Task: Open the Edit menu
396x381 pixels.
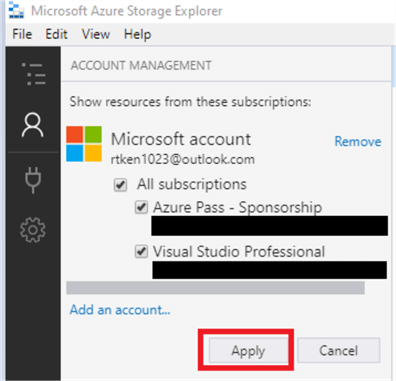Action: 56,34
